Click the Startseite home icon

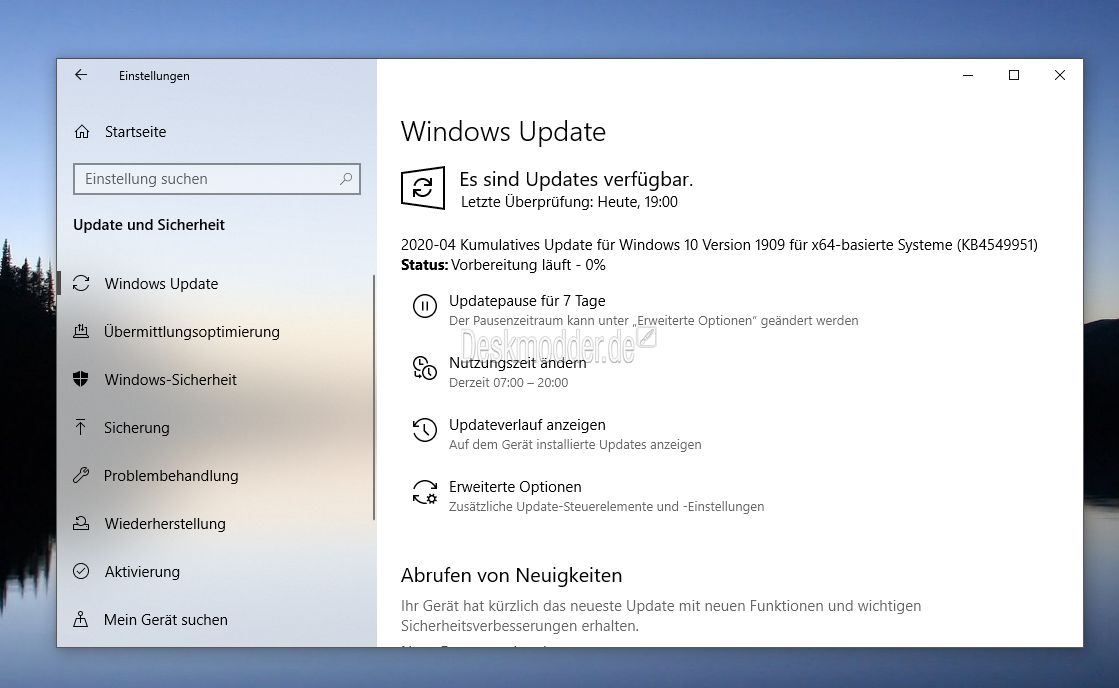[x=82, y=132]
